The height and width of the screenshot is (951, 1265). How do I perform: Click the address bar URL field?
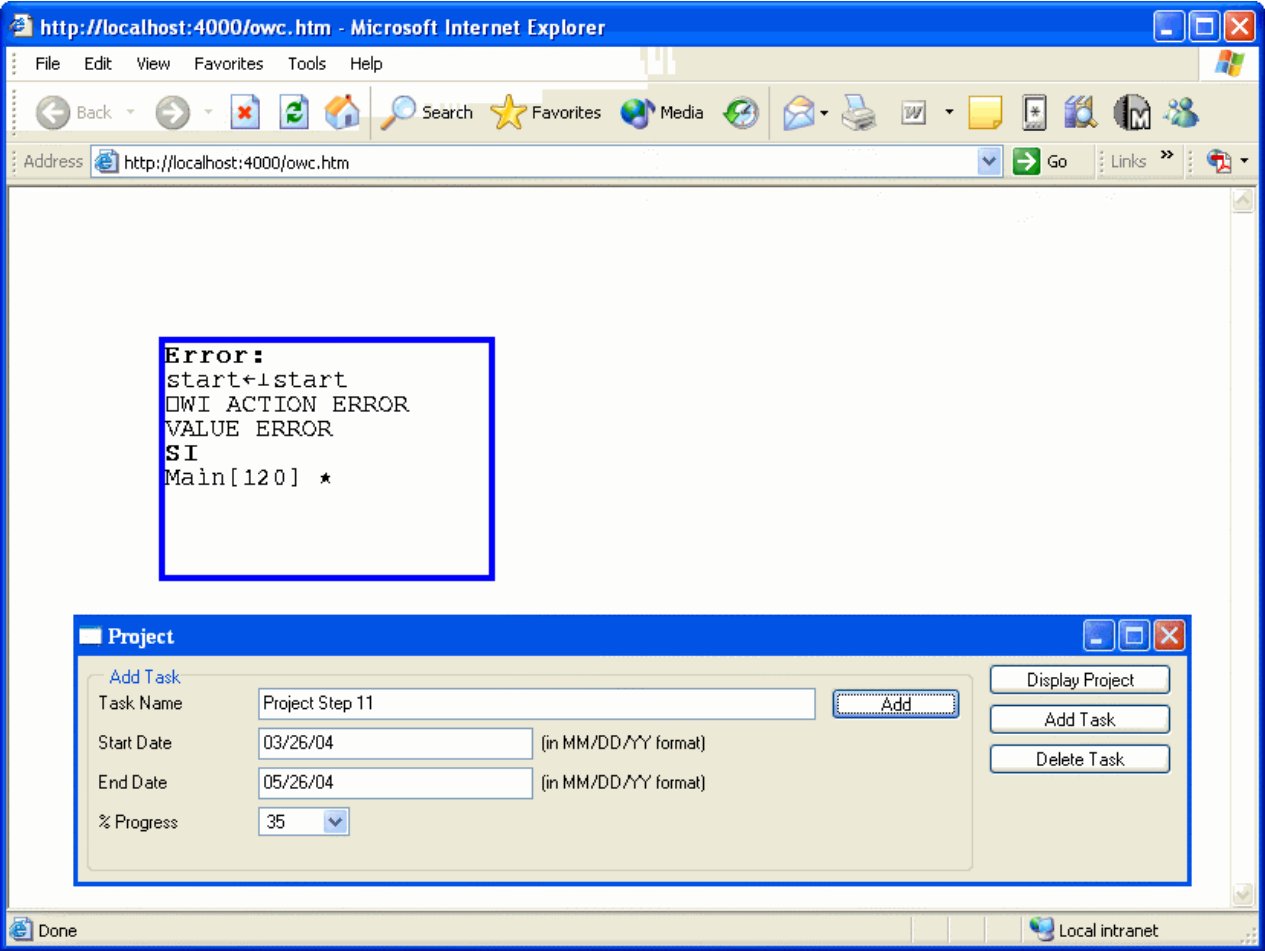[x=547, y=162]
